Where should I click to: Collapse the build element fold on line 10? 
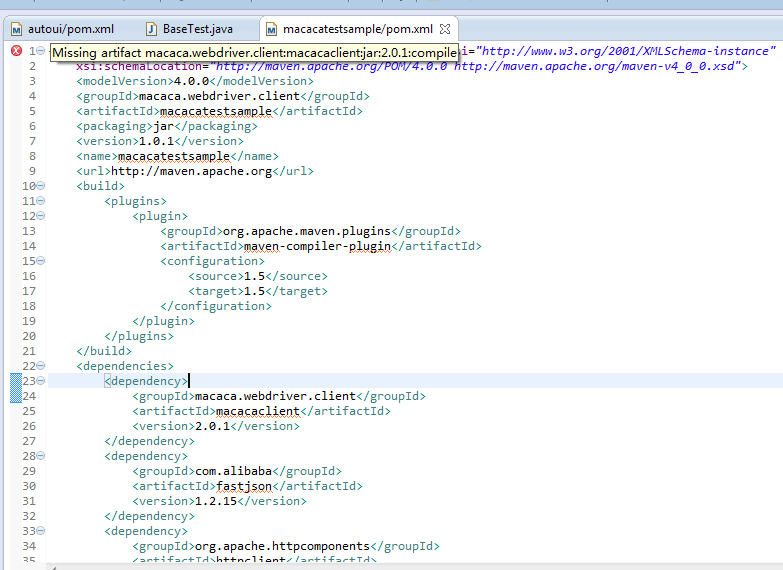[41, 186]
